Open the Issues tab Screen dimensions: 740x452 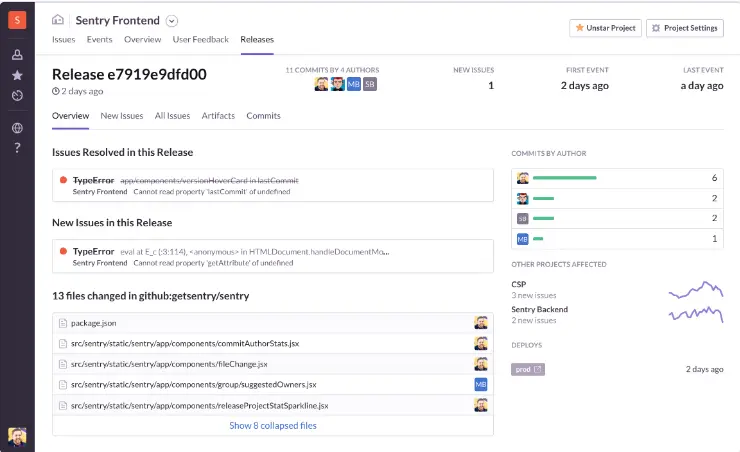tap(63, 40)
